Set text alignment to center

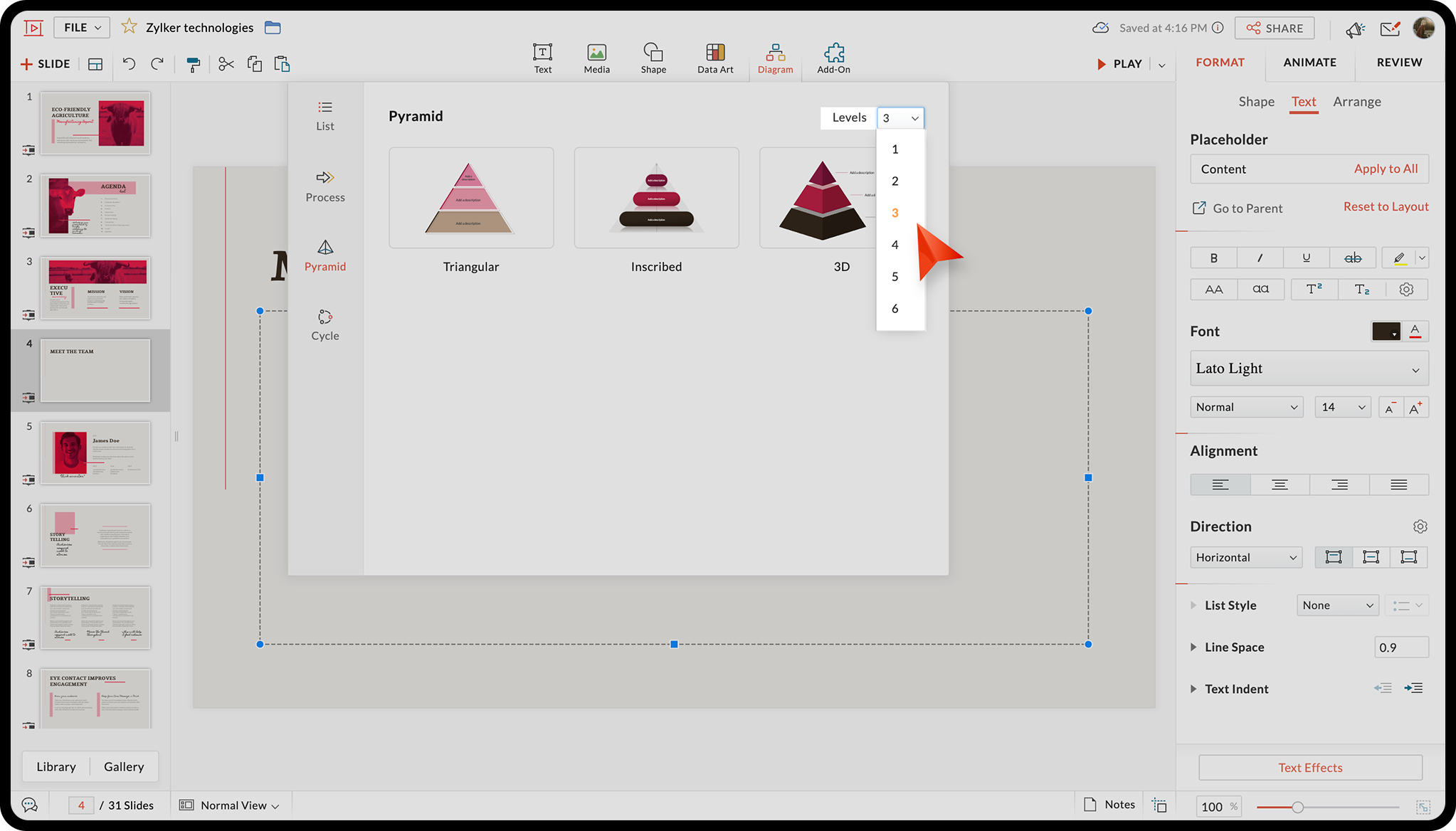tap(1280, 485)
